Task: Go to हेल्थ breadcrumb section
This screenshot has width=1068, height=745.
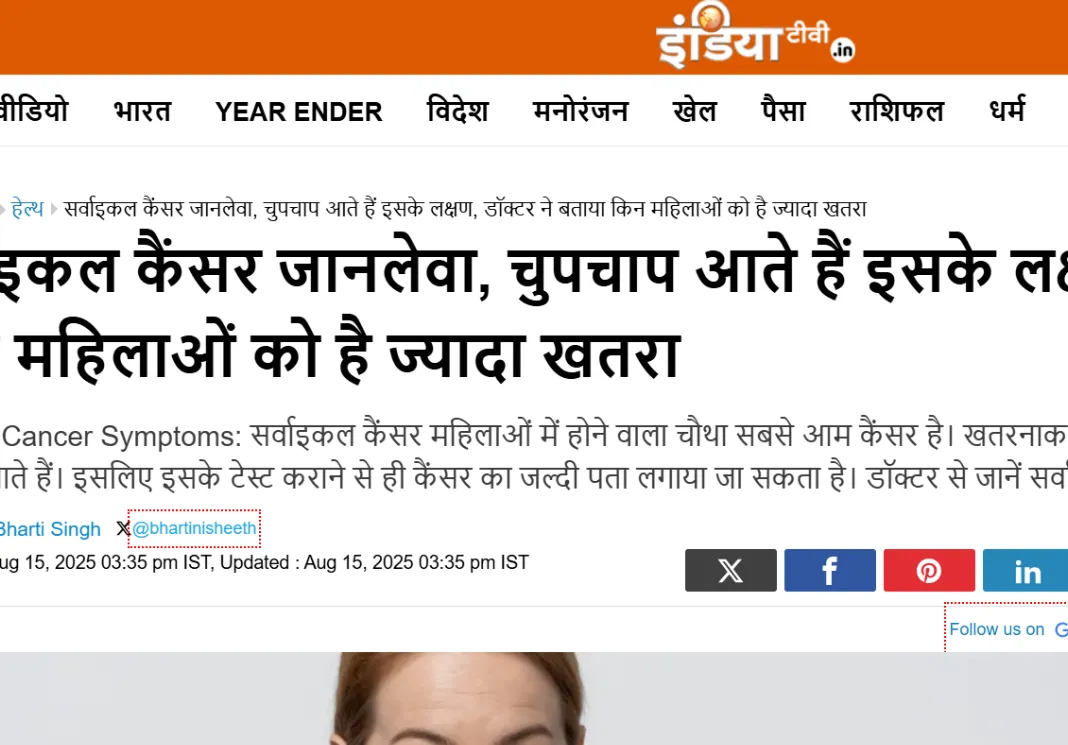Action: point(27,208)
